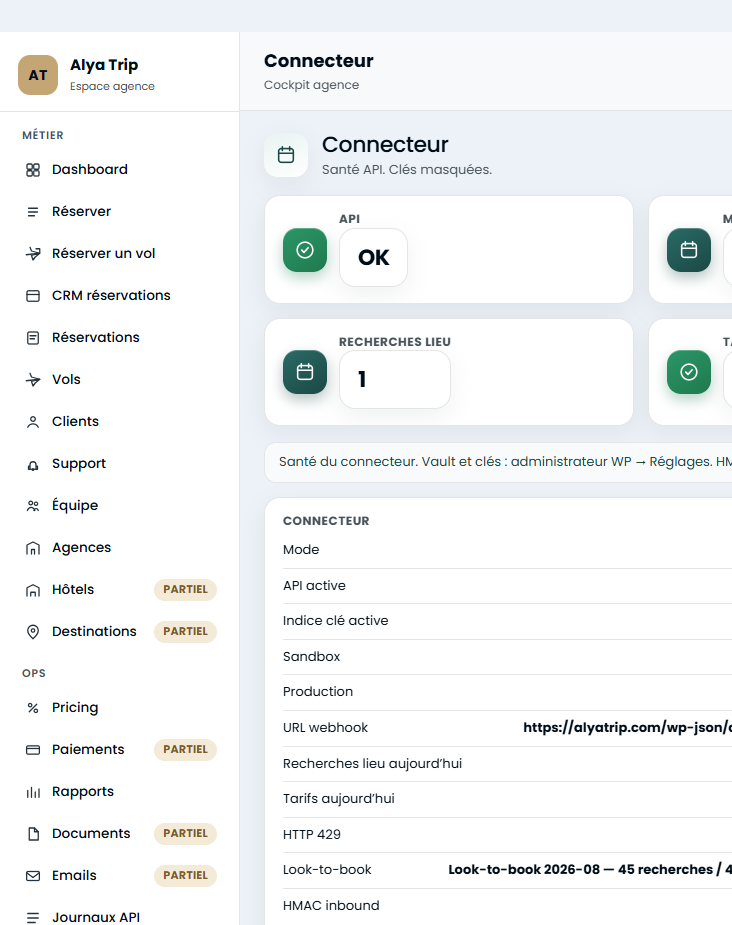Open CRM réservations page

[x=120, y=296]
